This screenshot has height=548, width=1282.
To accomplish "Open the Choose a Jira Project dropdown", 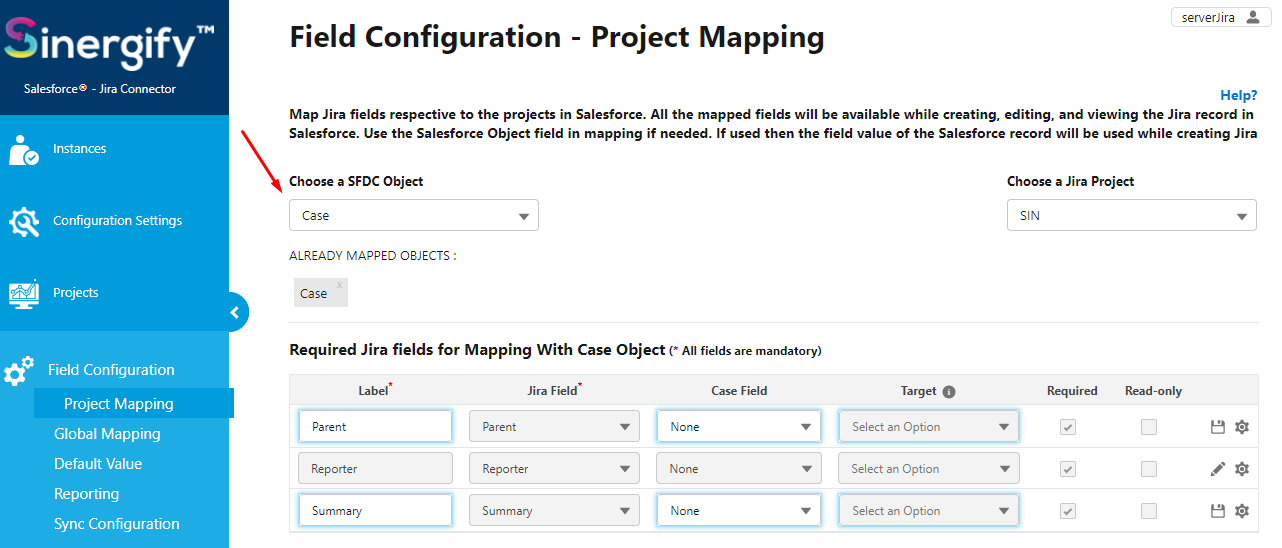I will pos(1132,215).
